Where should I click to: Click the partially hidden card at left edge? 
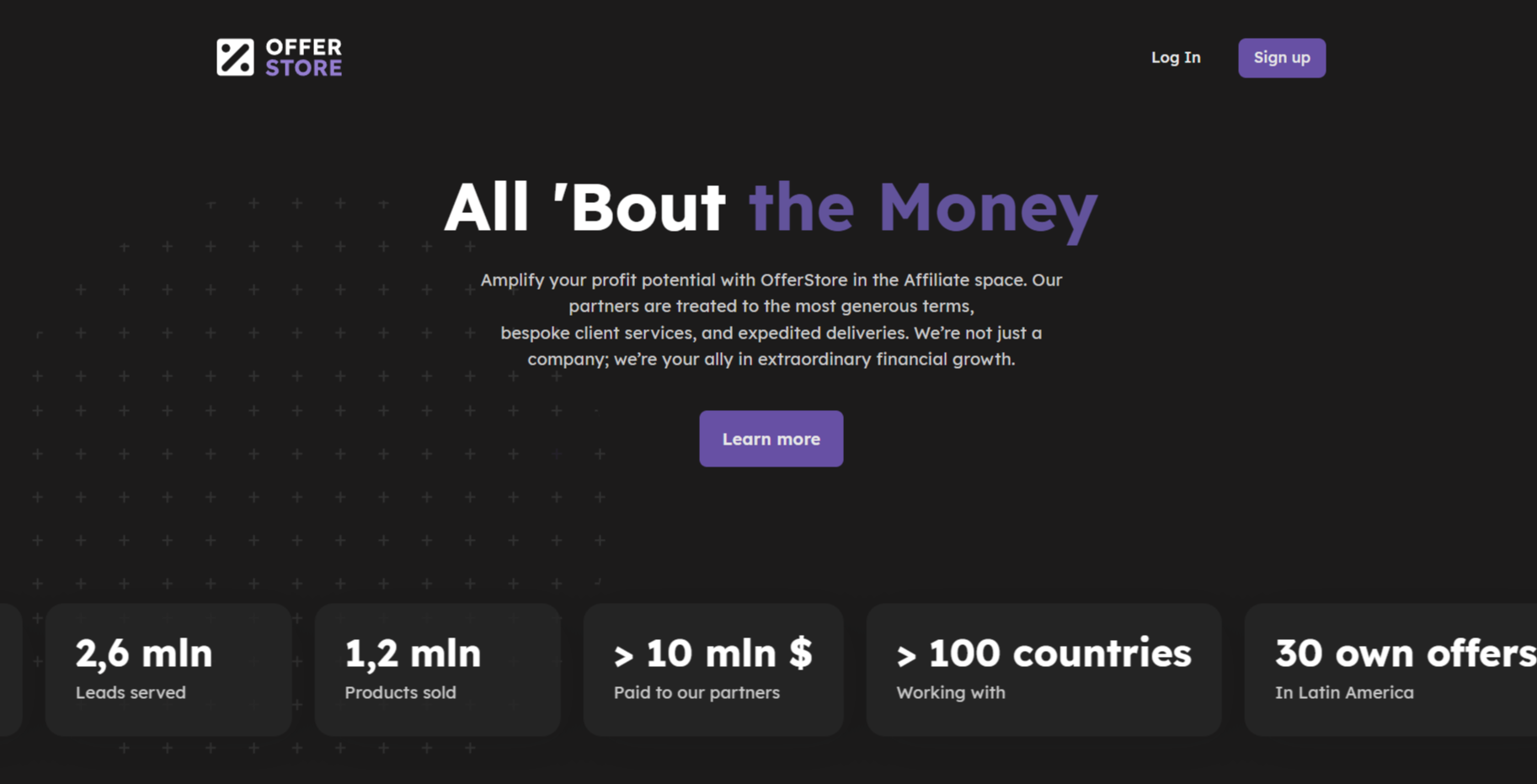pyautogui.click(x=10, y=669)
